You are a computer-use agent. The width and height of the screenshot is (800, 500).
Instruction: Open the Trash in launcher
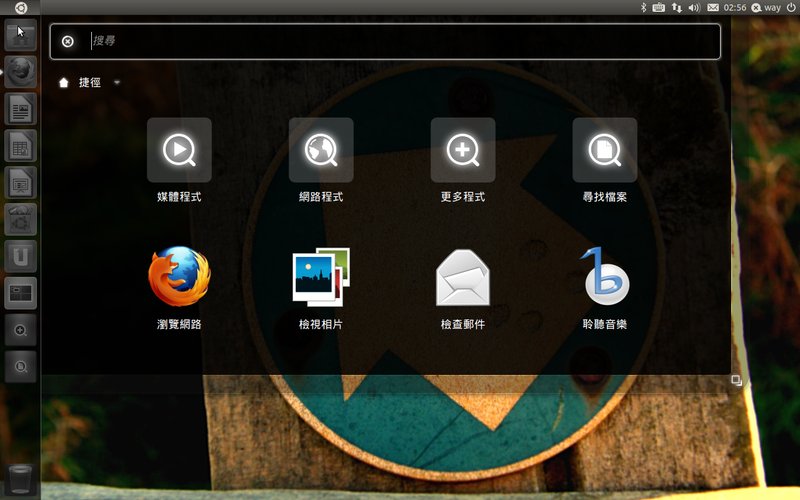[20, 479]
